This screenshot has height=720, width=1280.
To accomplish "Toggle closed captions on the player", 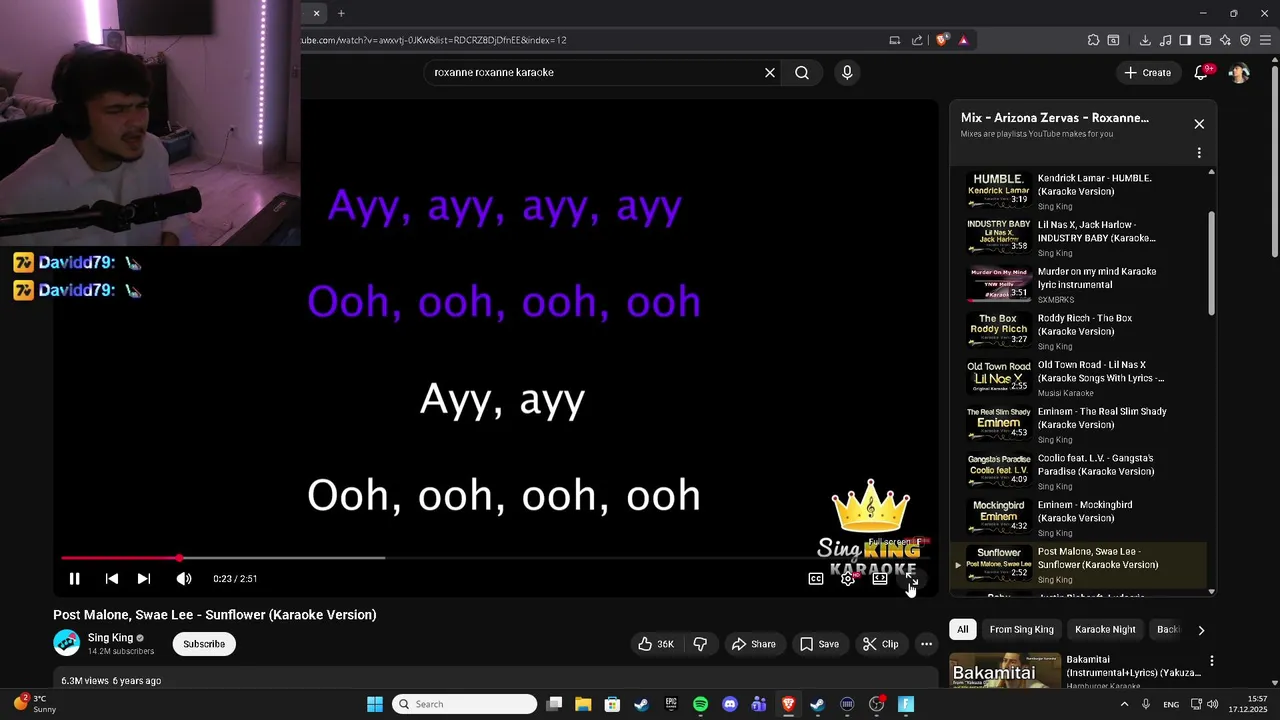I will [x=816, y=579].
